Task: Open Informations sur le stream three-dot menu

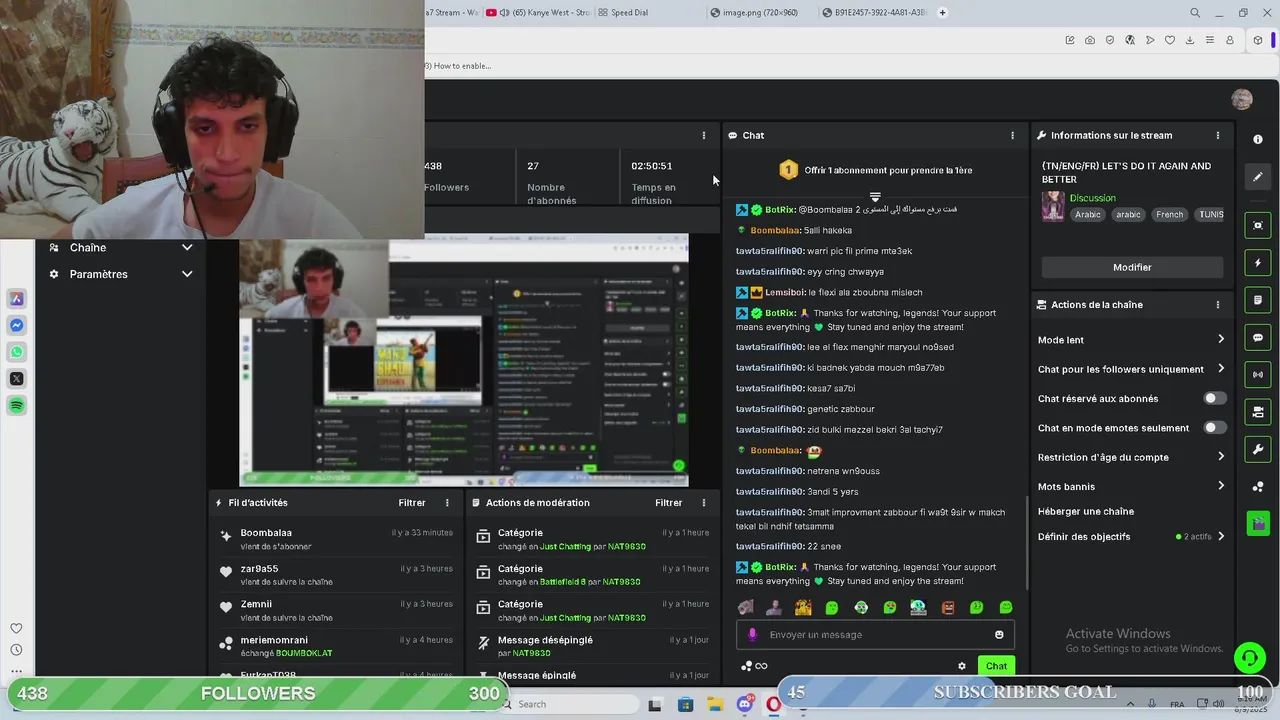Action: click(1217, 135)
